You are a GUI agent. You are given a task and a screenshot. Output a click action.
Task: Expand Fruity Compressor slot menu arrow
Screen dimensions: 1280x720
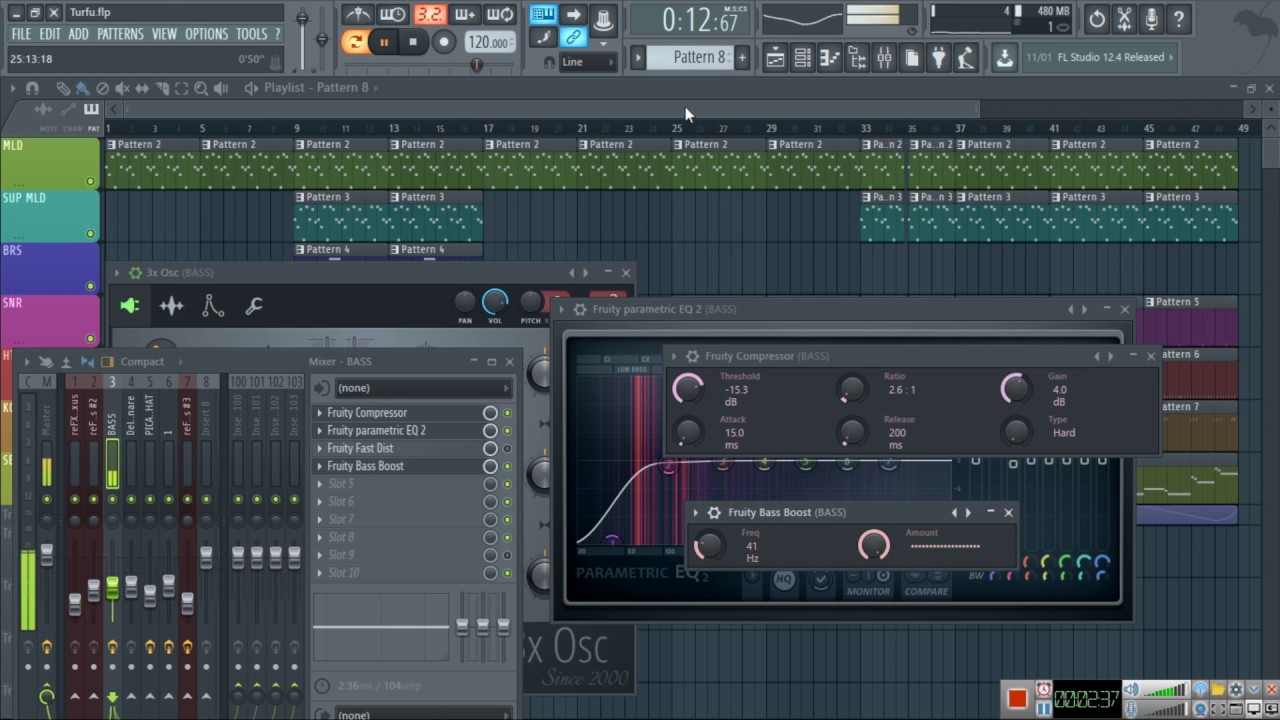(x=320, y=413)
